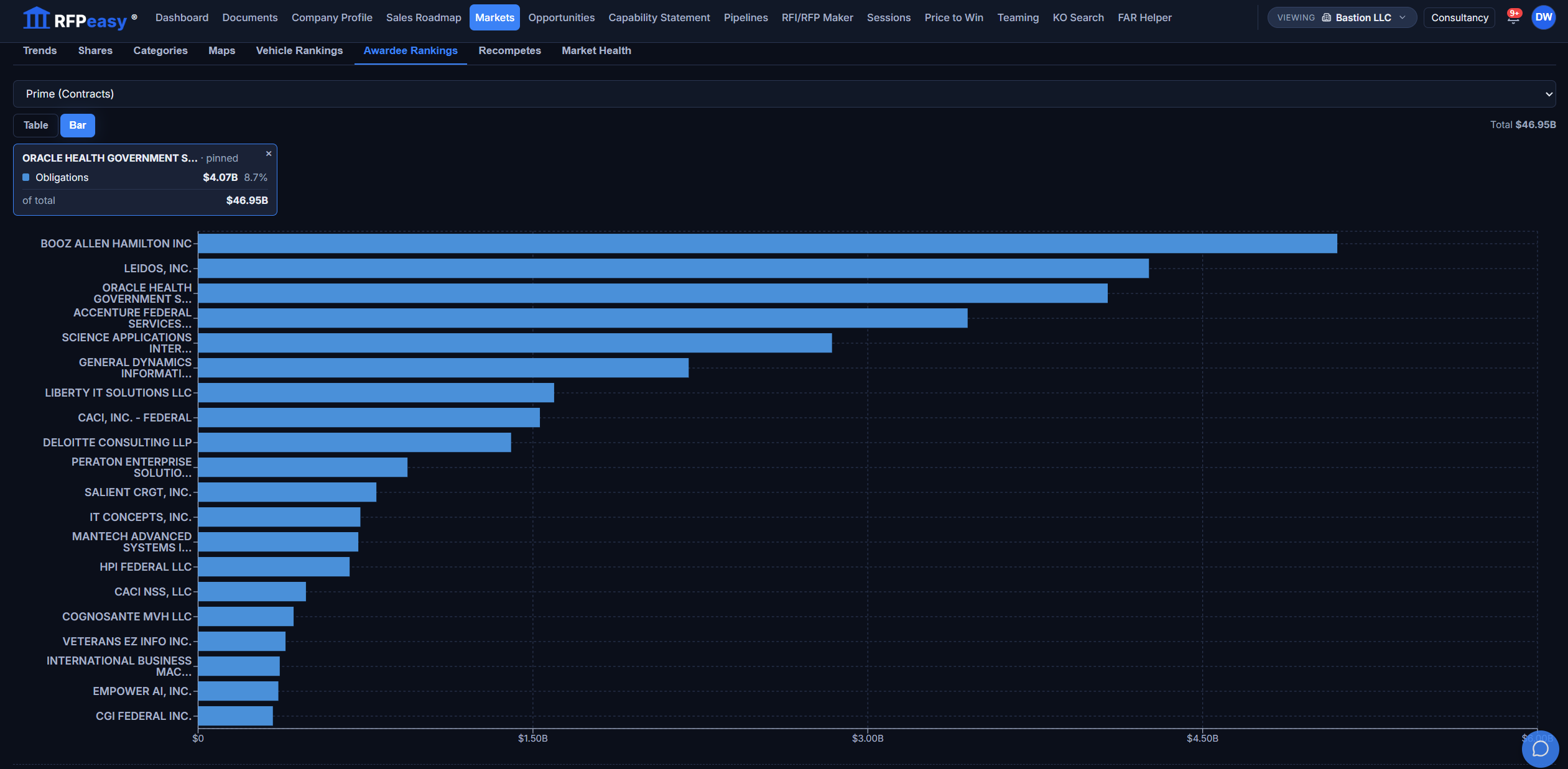Open Pipelines from the navigation bar

(x=746, y=17)
